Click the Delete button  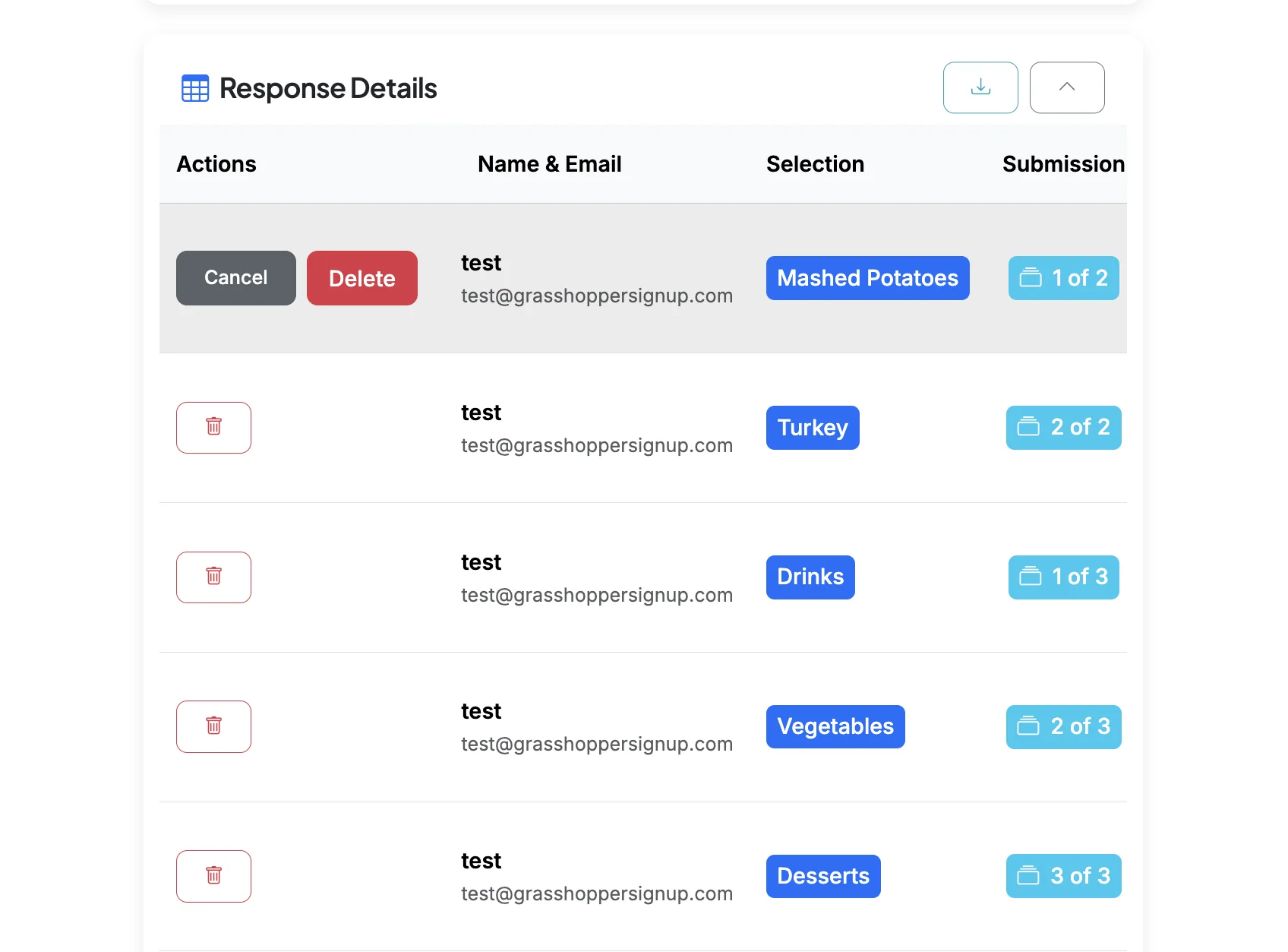tap(361, 278)
